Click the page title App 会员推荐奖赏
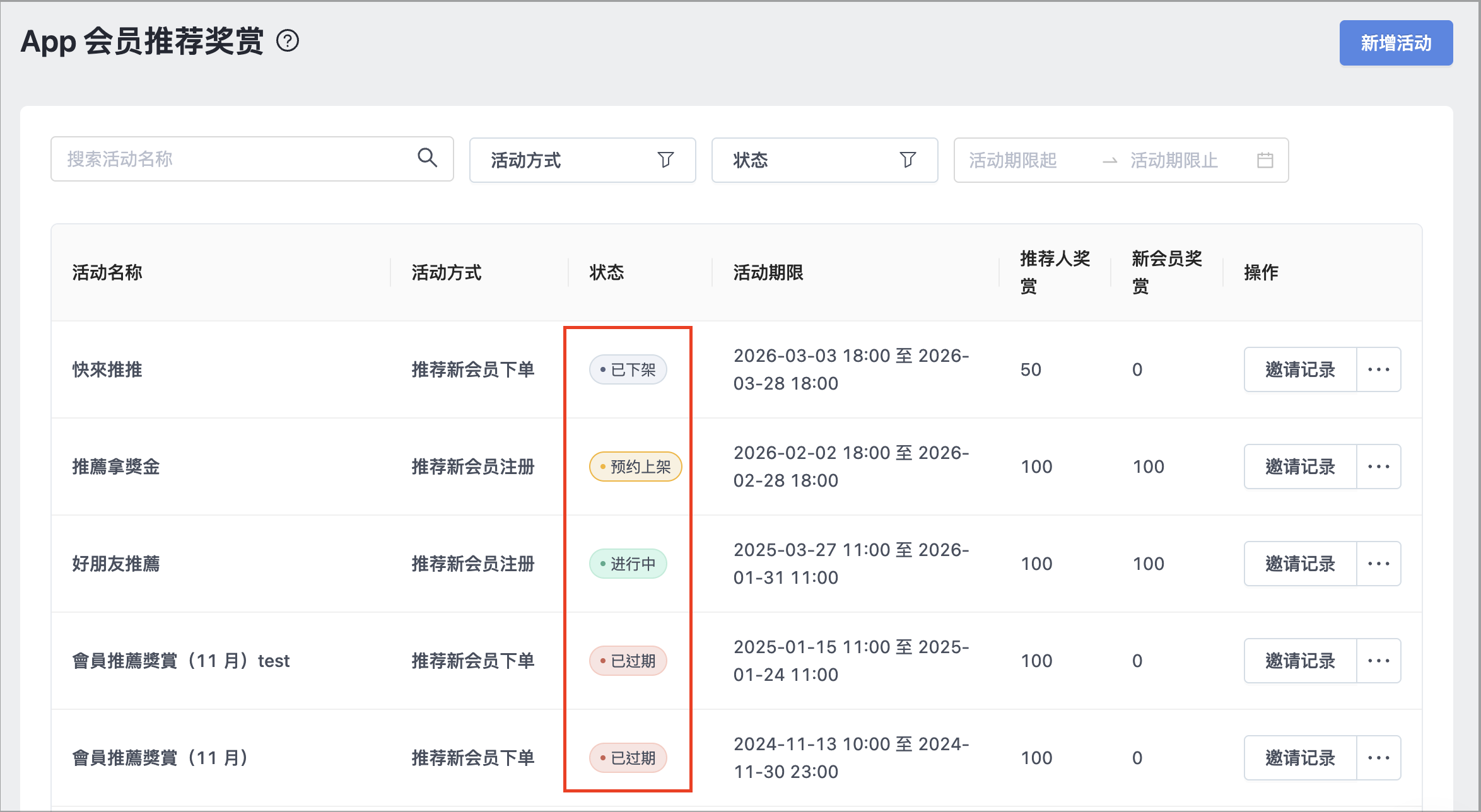Viewport: 1481px width, 812px height. tap(142, 42)
